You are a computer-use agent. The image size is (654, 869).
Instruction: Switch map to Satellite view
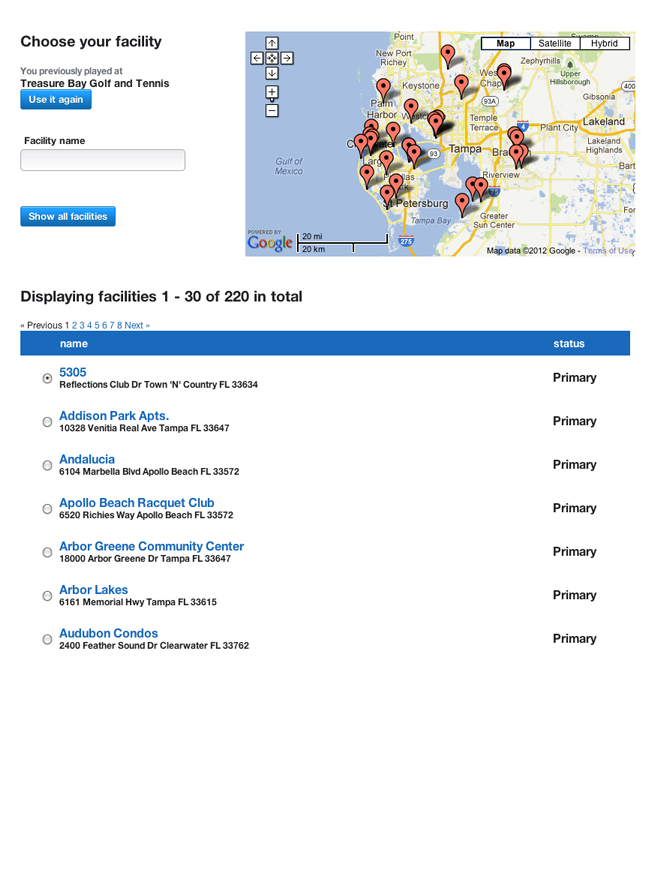pos(555,44)
